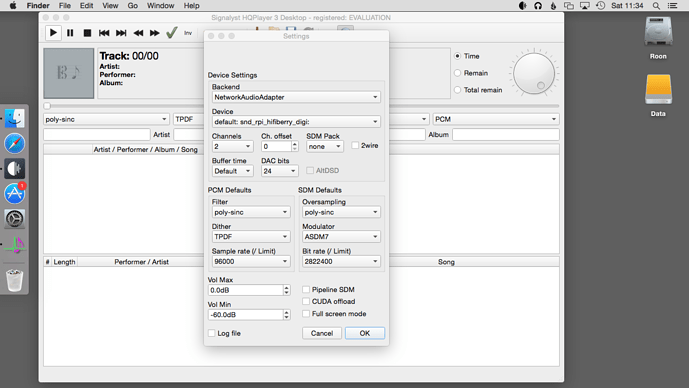Click the album art placeholder thumbnail
Screen dimensions: 689x388
[69, 73]
